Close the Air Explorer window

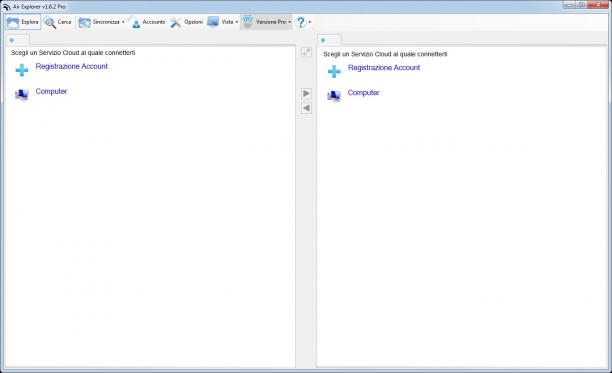pos(598,5)
